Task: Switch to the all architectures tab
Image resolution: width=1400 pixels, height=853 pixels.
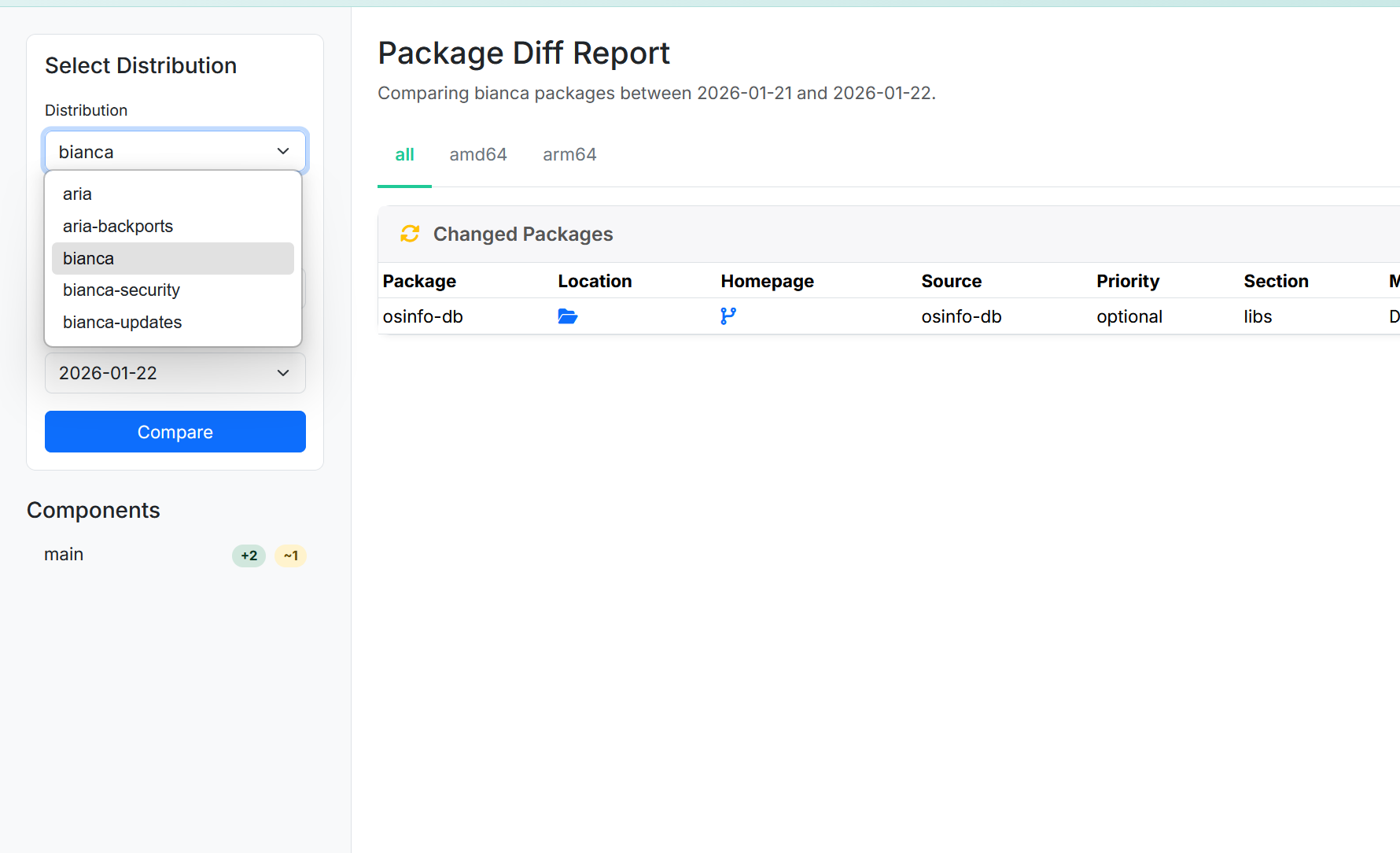Action: coord(404,155)
